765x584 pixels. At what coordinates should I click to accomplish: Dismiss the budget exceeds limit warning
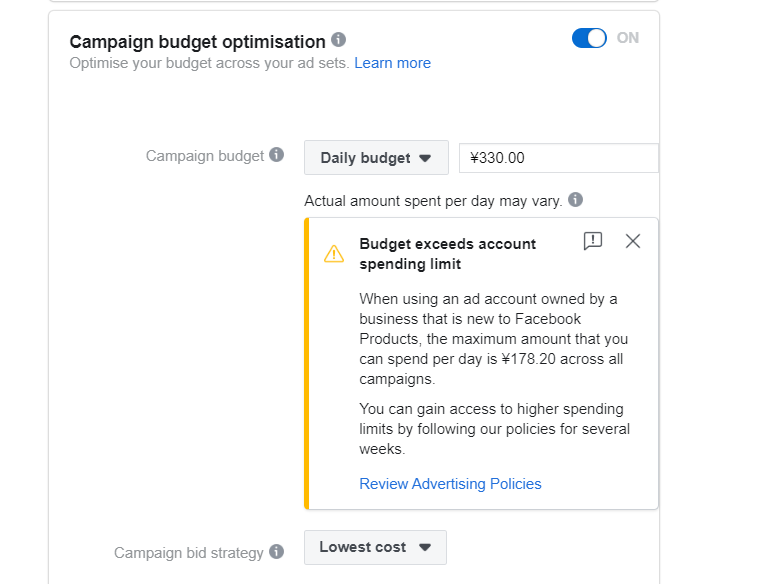pos(633,241)
